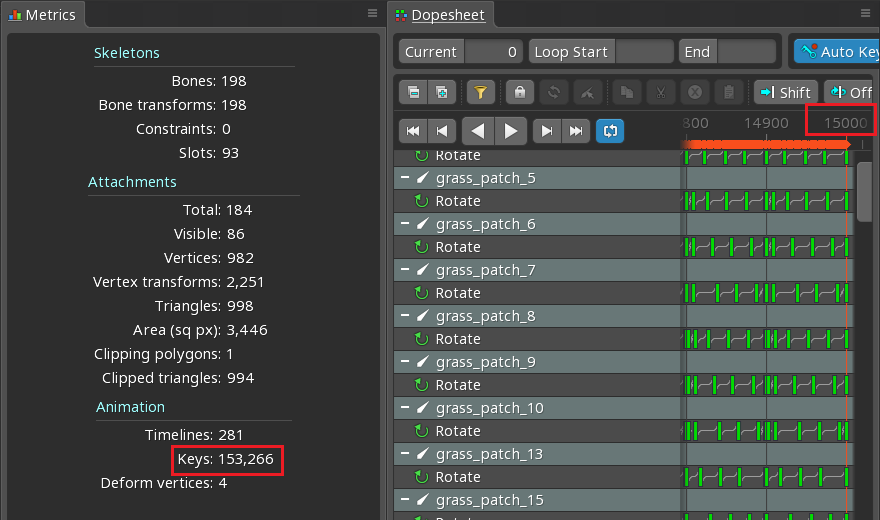Click the Current frame input field
Image resolution: width=880 pixels, height=520 pixels.
tap(493, 51)
